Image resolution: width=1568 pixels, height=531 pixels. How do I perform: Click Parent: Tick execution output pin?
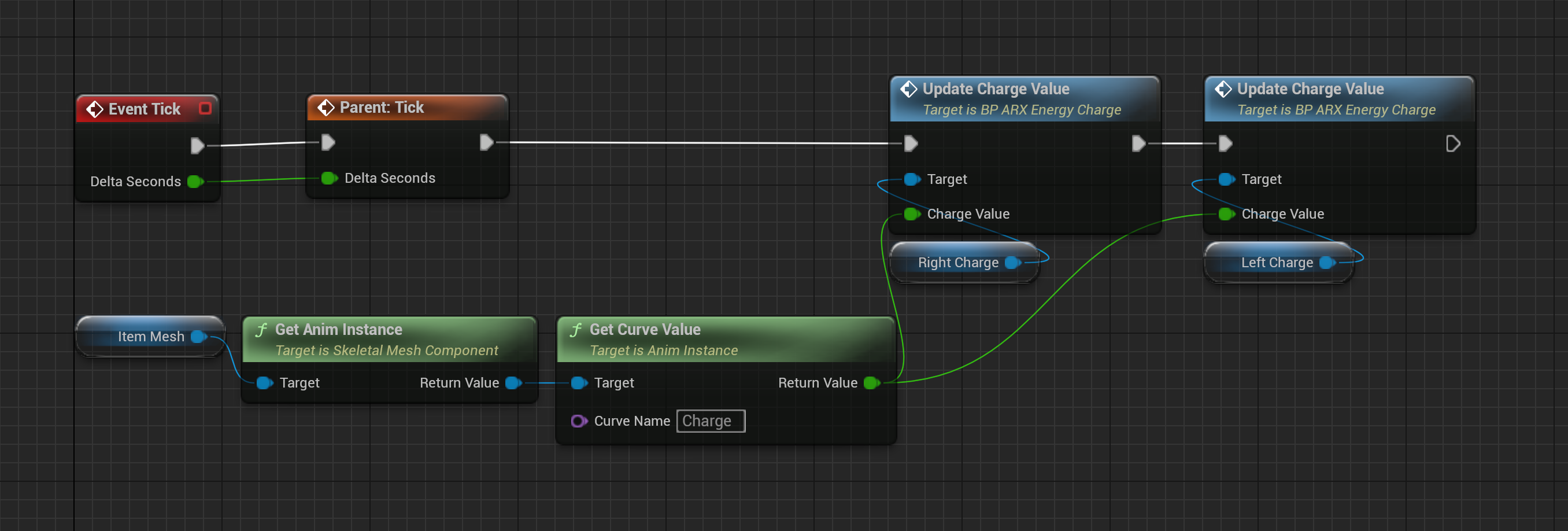click(x=486, y=143)
